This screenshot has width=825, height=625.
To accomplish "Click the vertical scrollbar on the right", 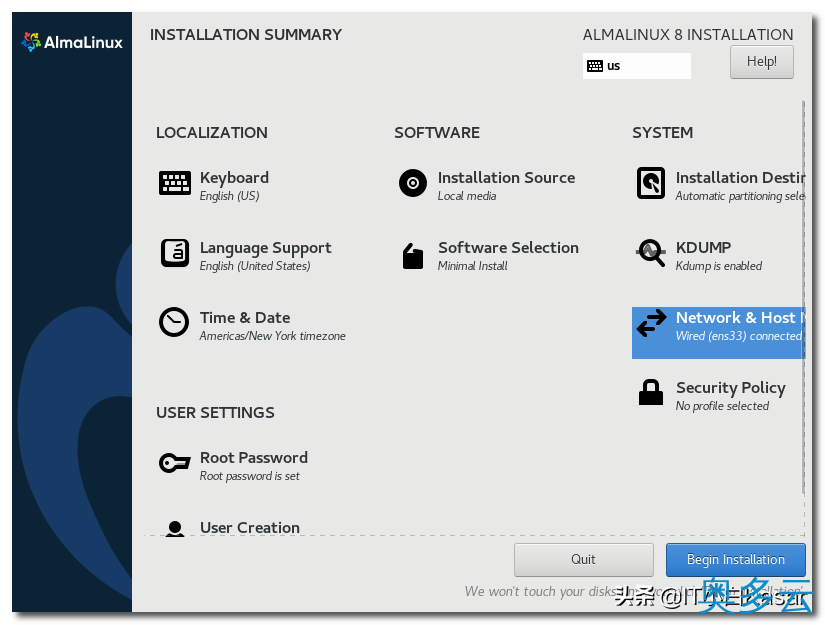I will pos(802,300).
